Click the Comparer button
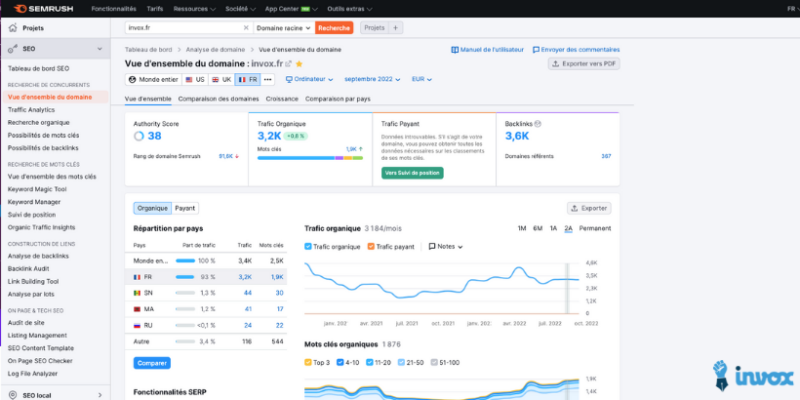Image resolution: width=800 pixels, height=400 pixels. (152, 363)
